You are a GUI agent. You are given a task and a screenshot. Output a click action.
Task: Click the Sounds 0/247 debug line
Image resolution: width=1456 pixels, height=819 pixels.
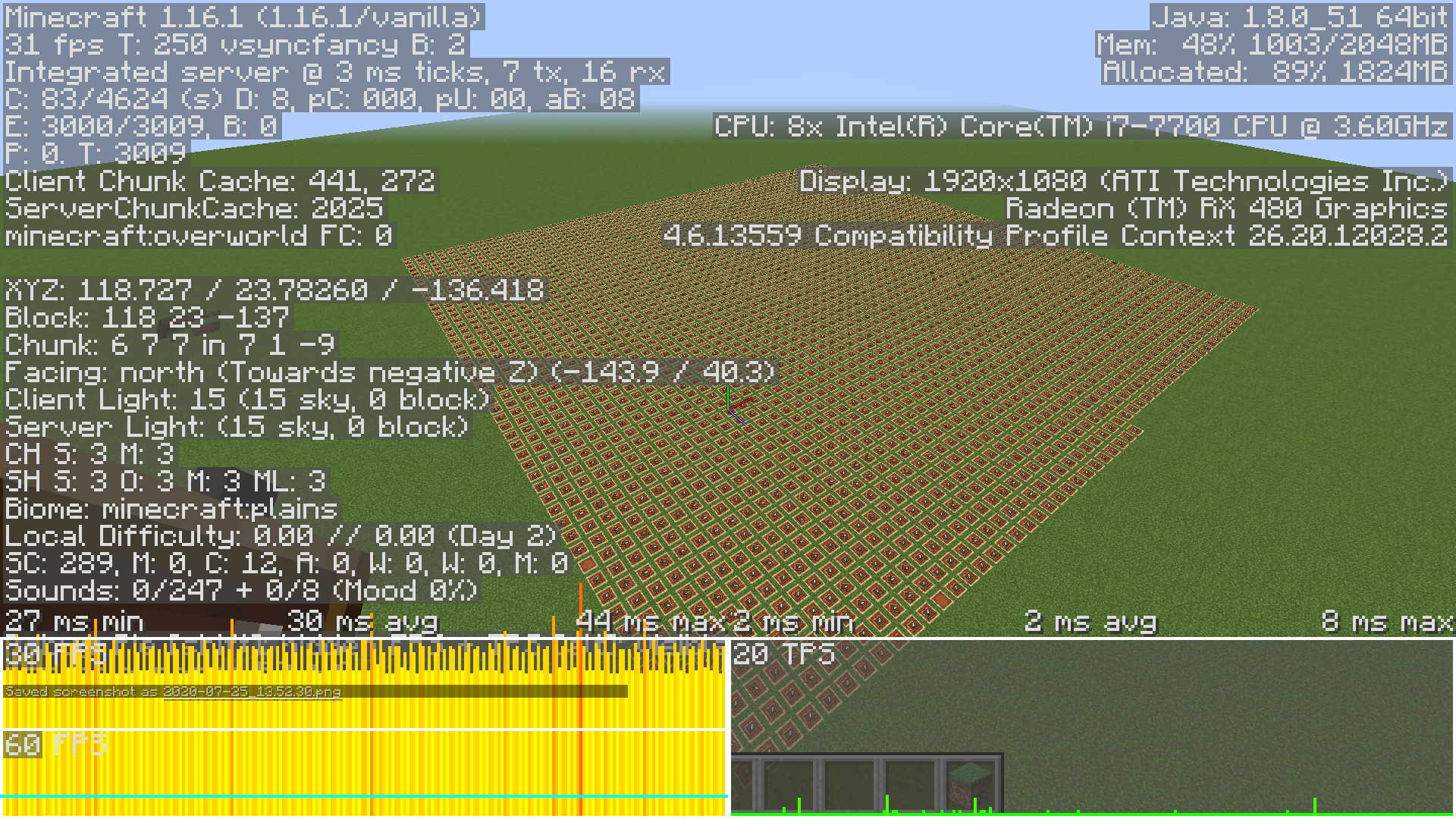[242, 590]
